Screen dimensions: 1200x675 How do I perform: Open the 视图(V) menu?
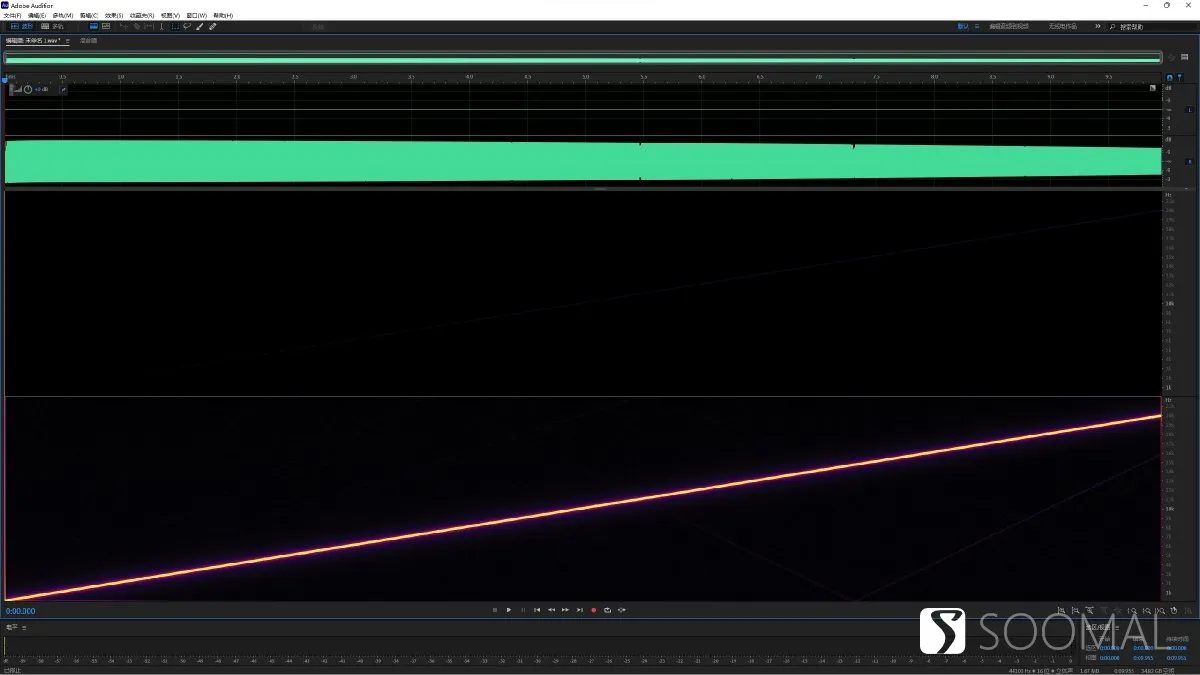pyautogui.click(x=170, y=16)
